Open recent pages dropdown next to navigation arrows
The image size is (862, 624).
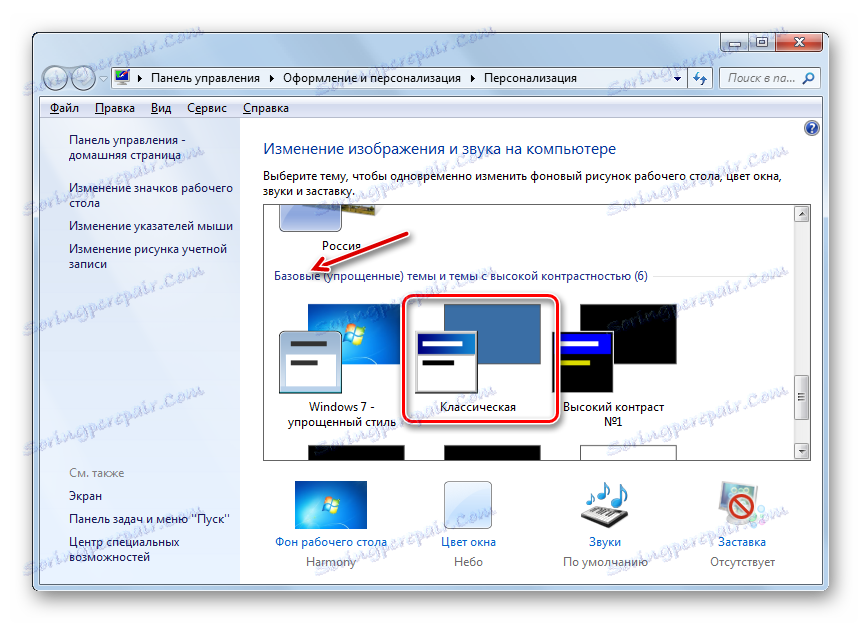[103, 79]
